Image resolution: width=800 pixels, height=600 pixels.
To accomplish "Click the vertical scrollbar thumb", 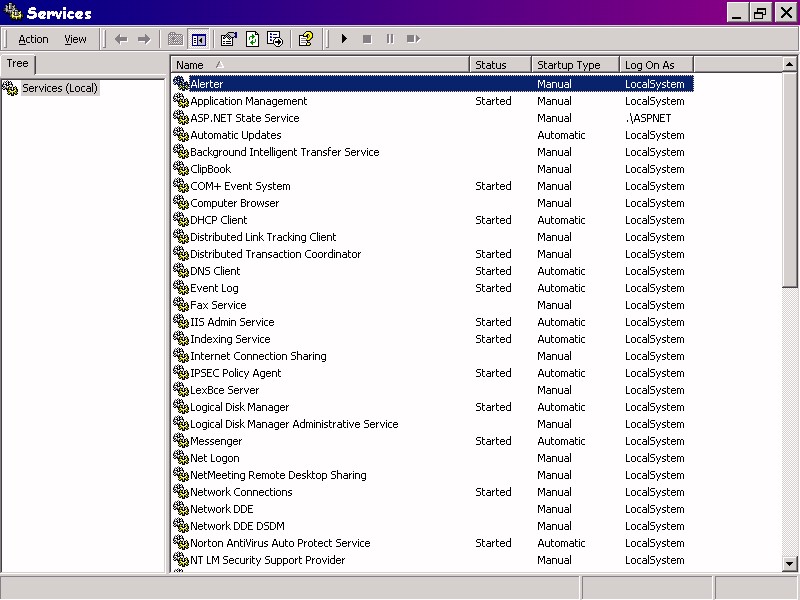I will point(789,180).
